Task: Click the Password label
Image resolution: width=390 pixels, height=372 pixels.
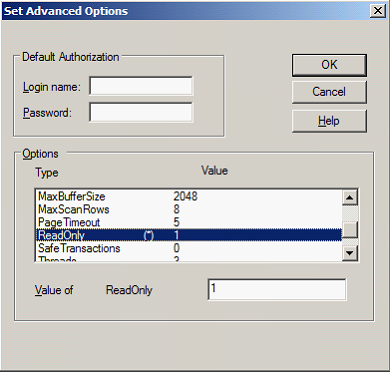Action: tap(47, 113)
